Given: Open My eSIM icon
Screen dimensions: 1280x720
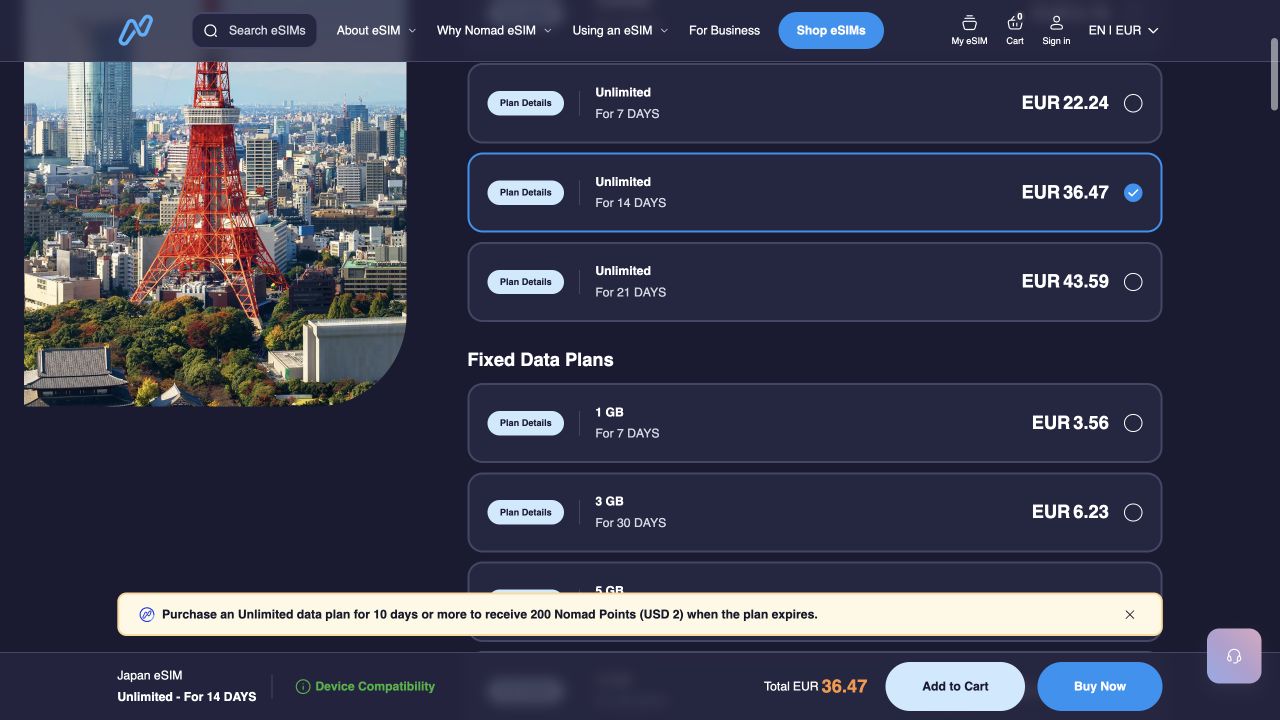Looking at the screenshot, I should point(969,23).
